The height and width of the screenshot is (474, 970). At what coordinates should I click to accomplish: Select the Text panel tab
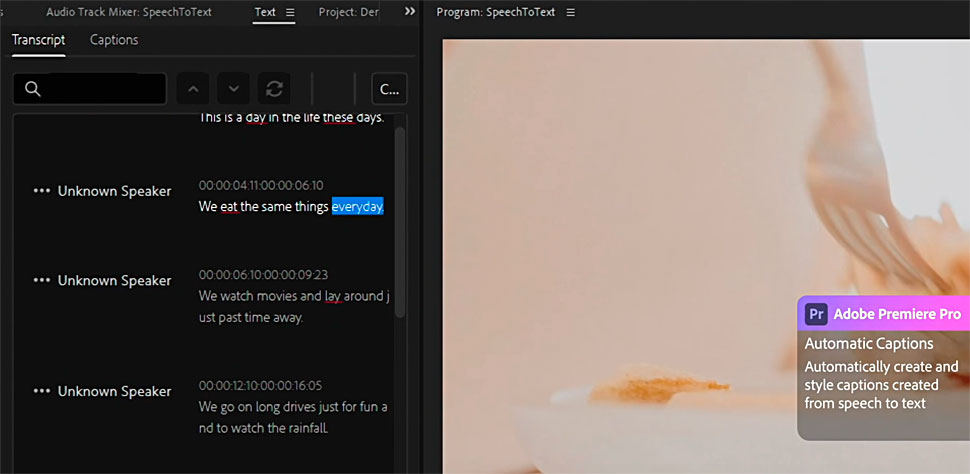tap(265, 12)
